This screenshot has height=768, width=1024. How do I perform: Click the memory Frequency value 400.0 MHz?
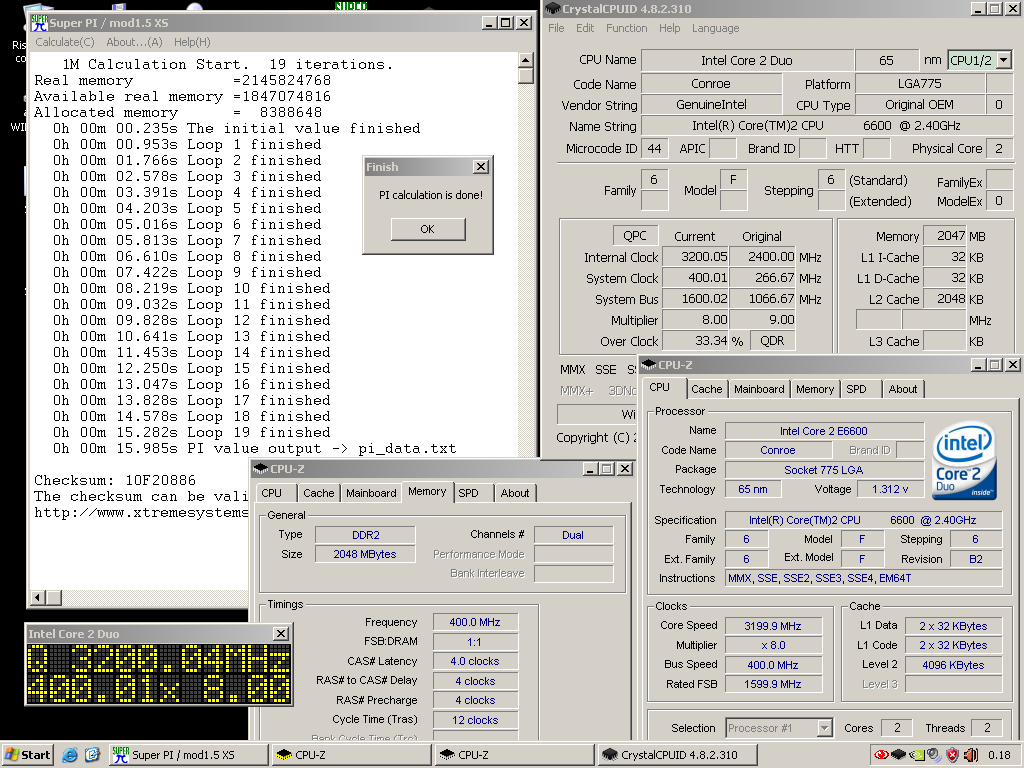point(475,622)
